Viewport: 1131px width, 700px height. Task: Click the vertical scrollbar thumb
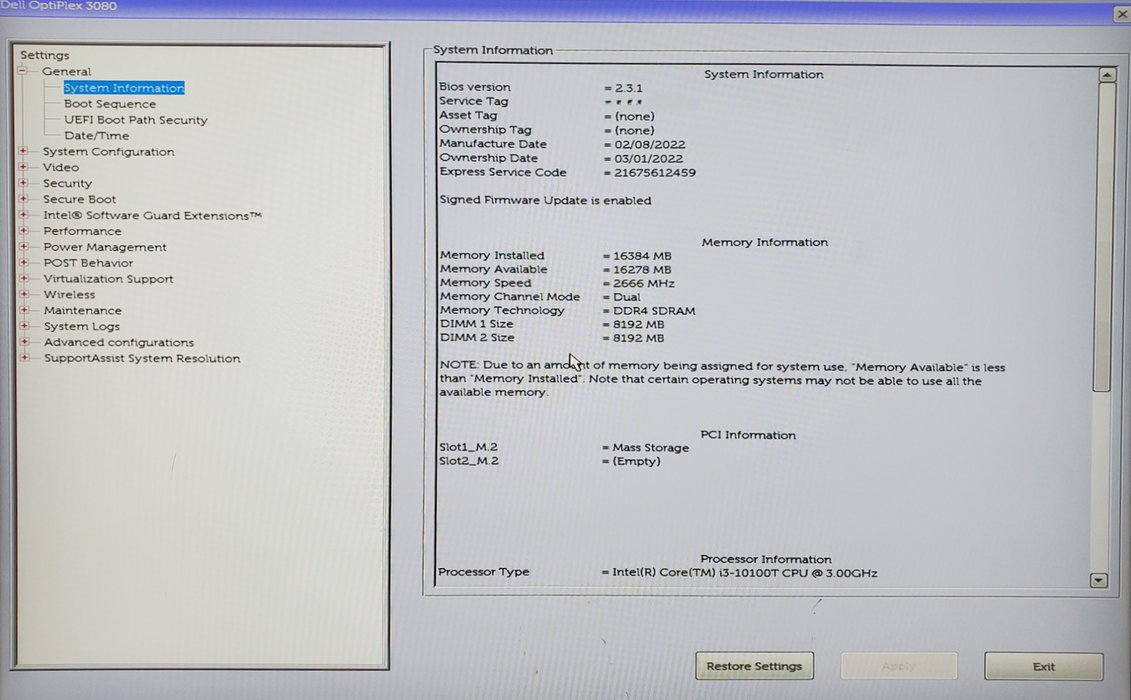[1104, 237]
